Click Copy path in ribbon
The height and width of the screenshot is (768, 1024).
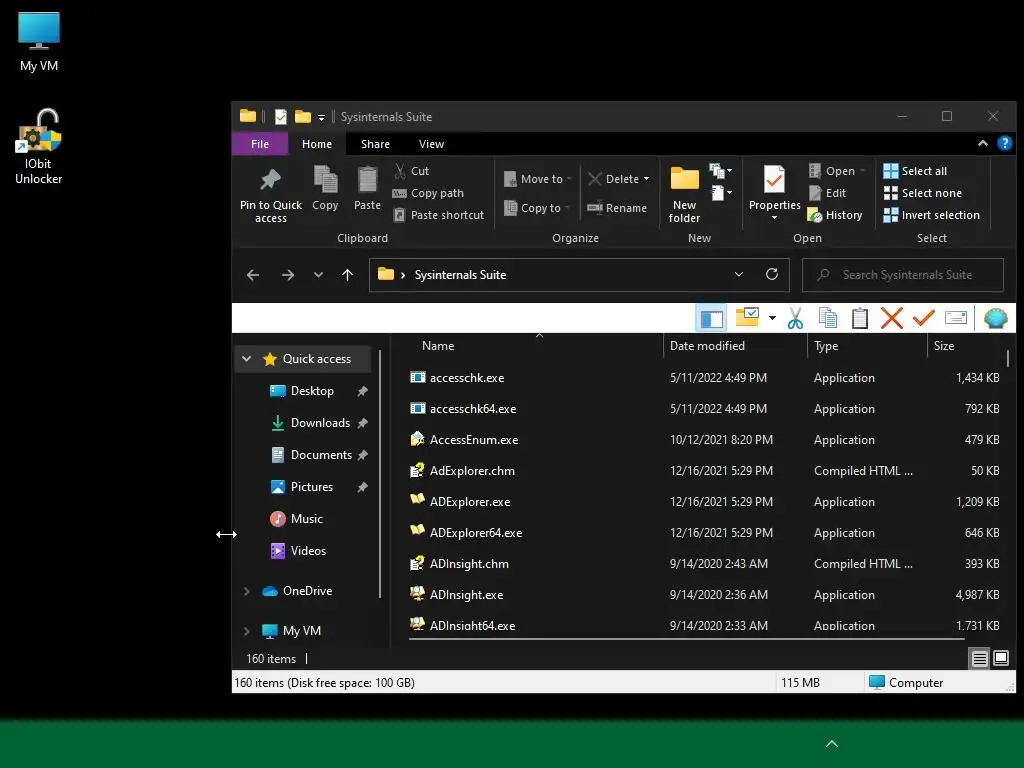[x=428, y=193]
